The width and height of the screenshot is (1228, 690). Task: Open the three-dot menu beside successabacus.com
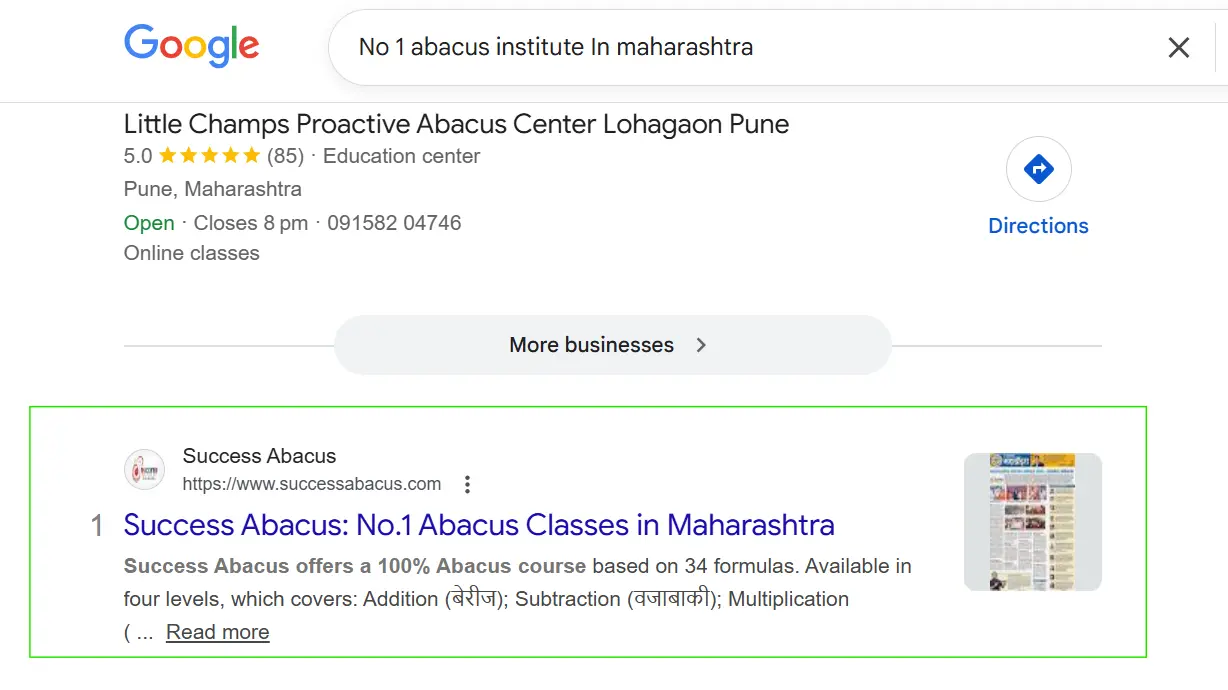467,485
